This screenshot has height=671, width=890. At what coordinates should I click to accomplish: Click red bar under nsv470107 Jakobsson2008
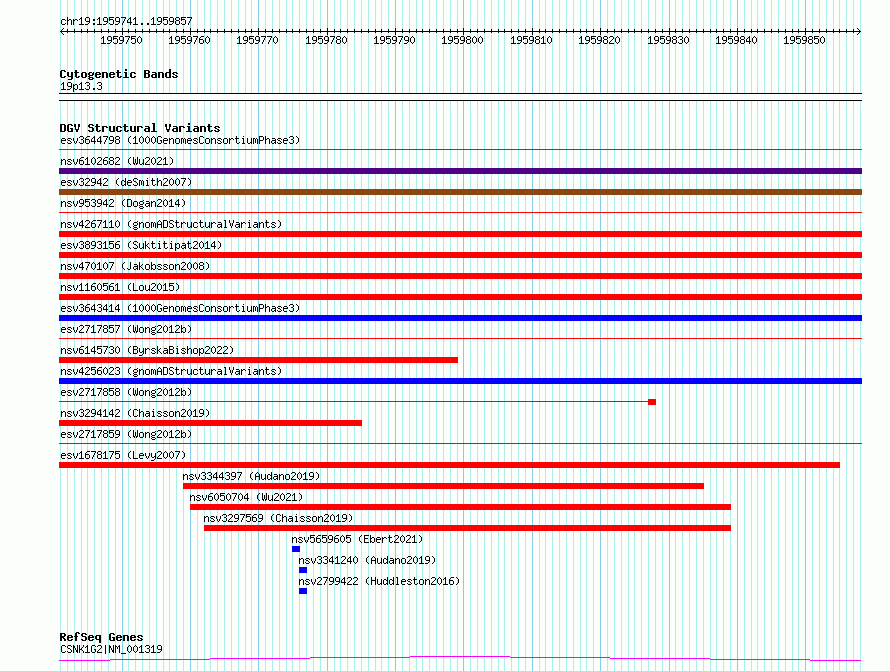pyautogui.click(x=460, y=276)
